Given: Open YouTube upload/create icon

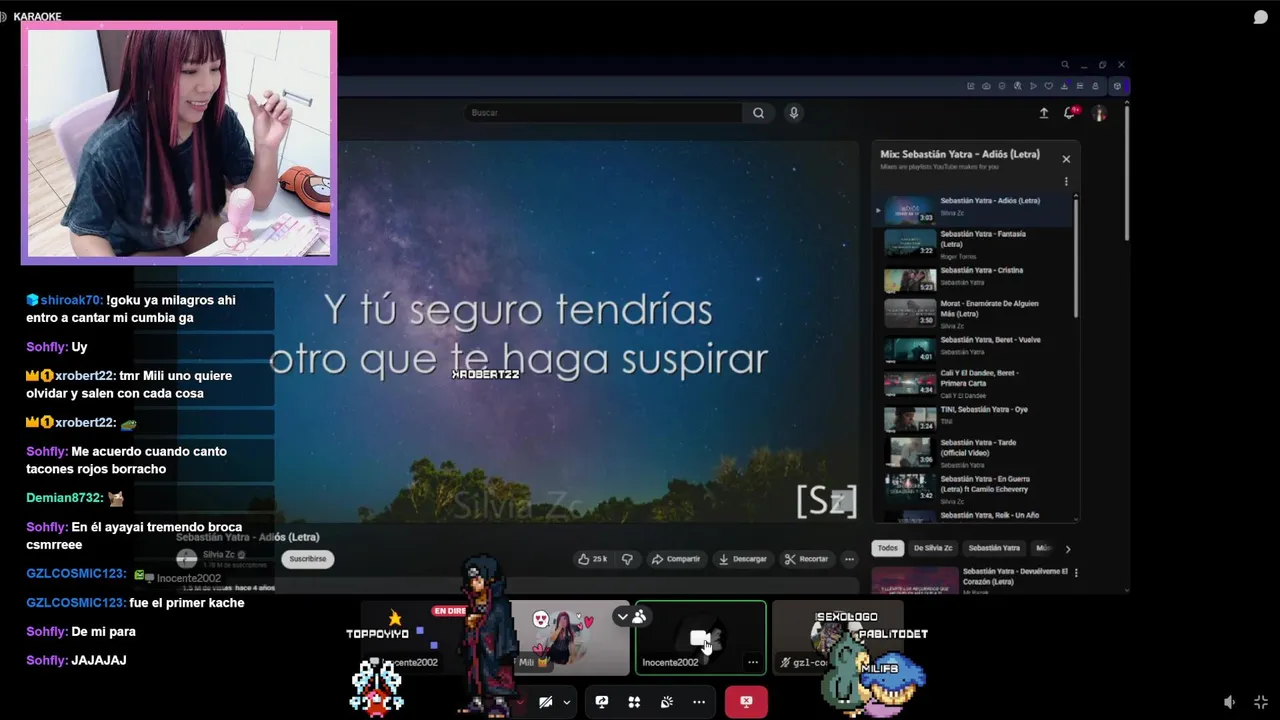Looking at the screenshot, I should tap(1044, 113).
